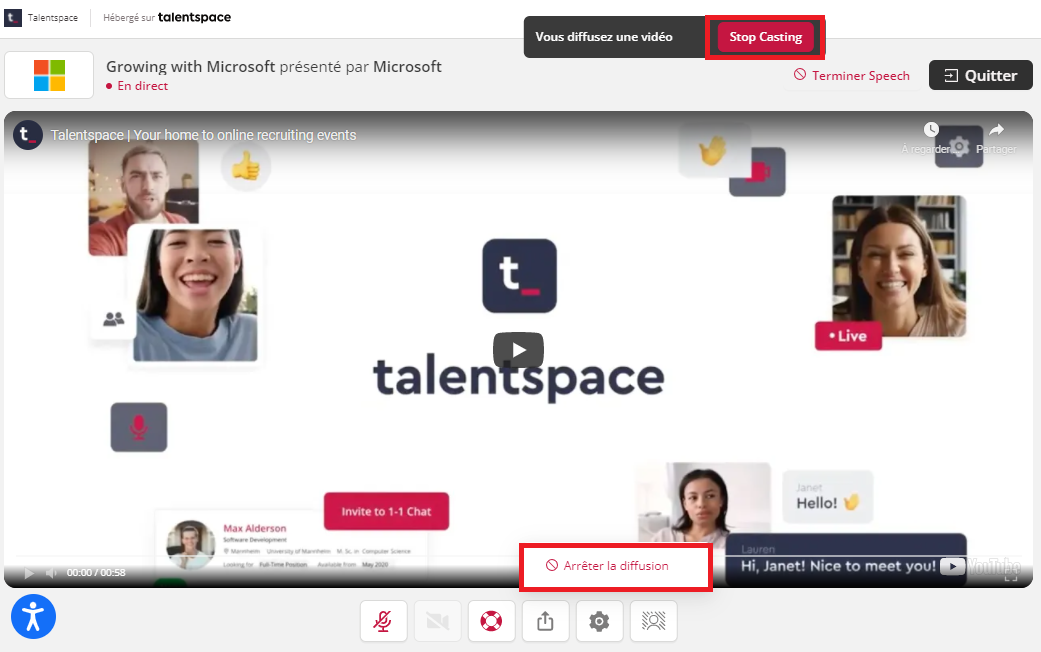Click the Partager share arrow icon

996,129
